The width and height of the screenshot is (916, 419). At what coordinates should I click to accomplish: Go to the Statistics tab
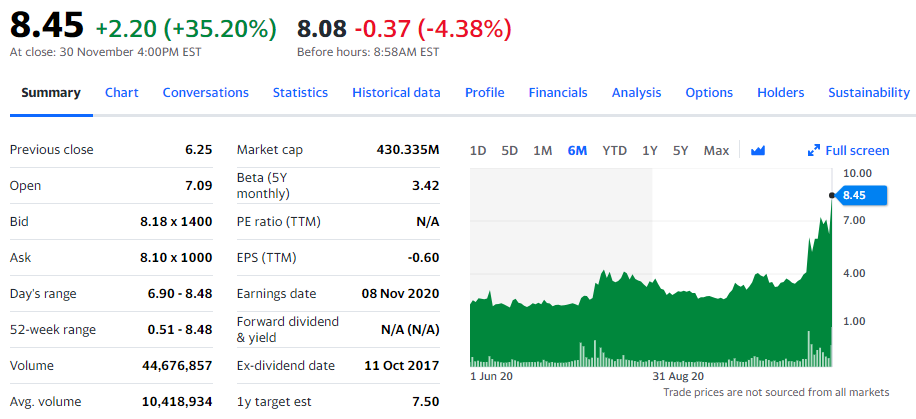300,92
